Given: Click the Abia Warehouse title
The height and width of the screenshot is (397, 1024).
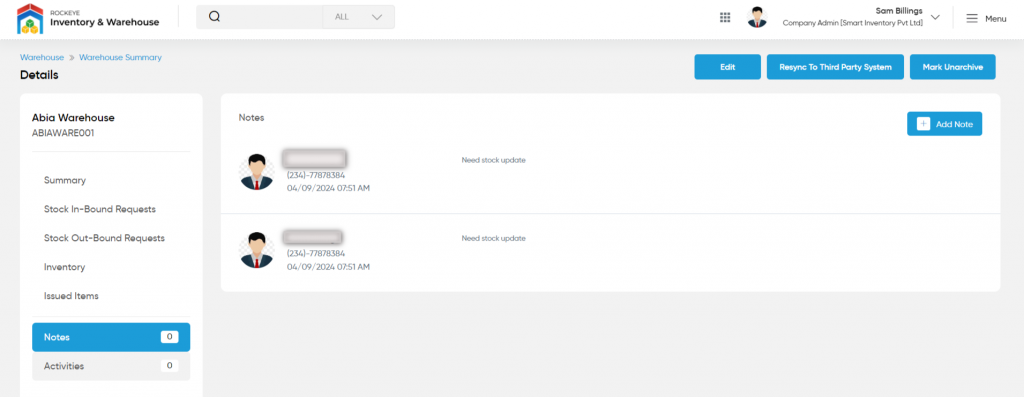Looking at the screenshot, I should (x=73, y=118).
